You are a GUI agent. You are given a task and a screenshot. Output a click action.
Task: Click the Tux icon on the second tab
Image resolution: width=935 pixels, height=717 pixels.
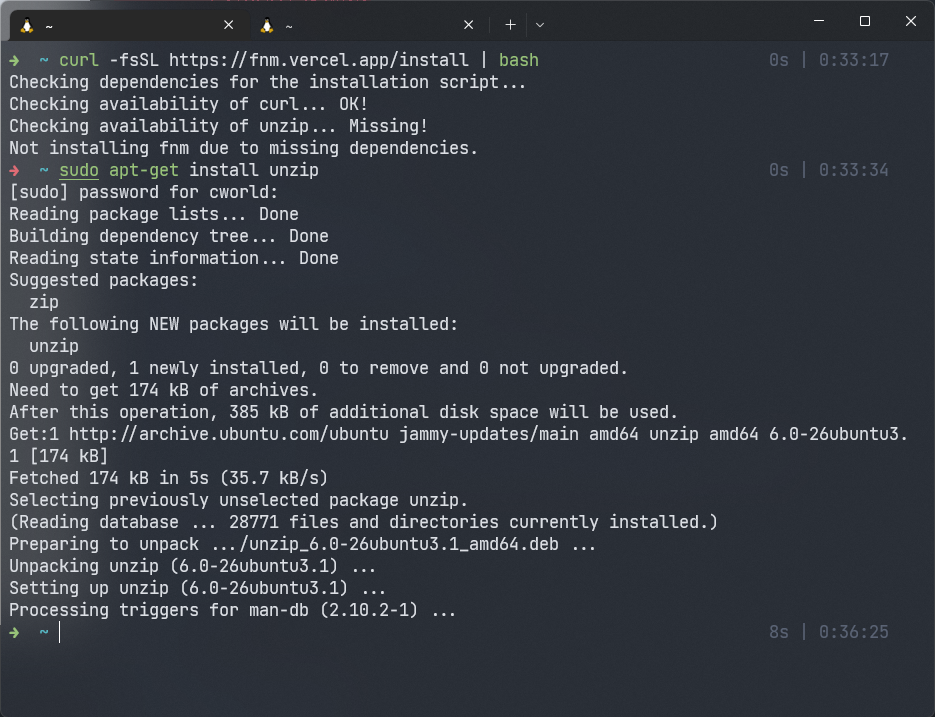266,24
